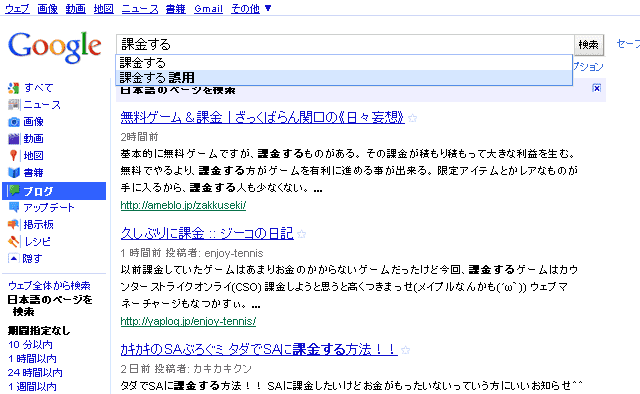Open ニュース in top navigation bar
The width and height of the screenshot is (640, 394).
pos(140,9)
